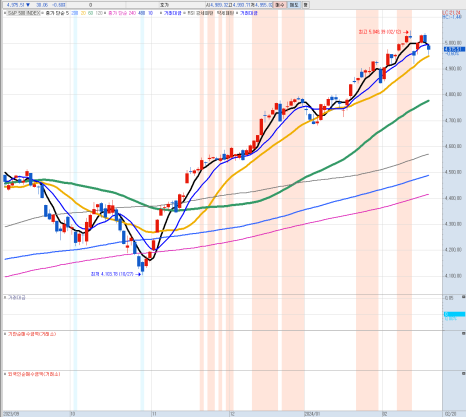Click the LC value at top of price axis
This screenshot has width=466, height=417.
coord(452,12)
